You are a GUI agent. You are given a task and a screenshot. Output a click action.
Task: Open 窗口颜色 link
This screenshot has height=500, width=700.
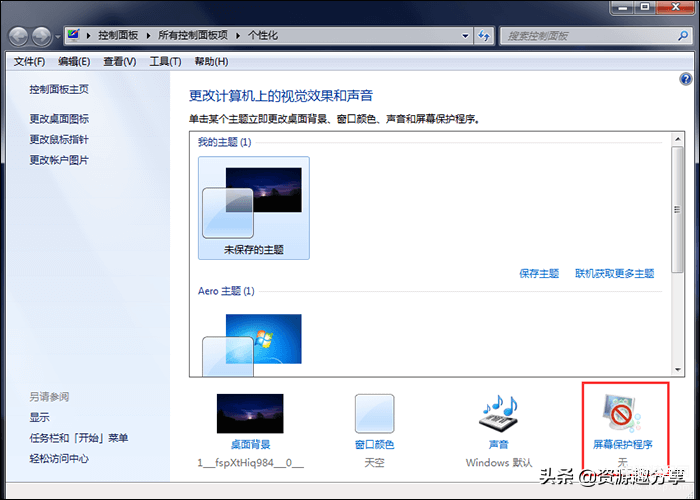(x=375, y=445)
